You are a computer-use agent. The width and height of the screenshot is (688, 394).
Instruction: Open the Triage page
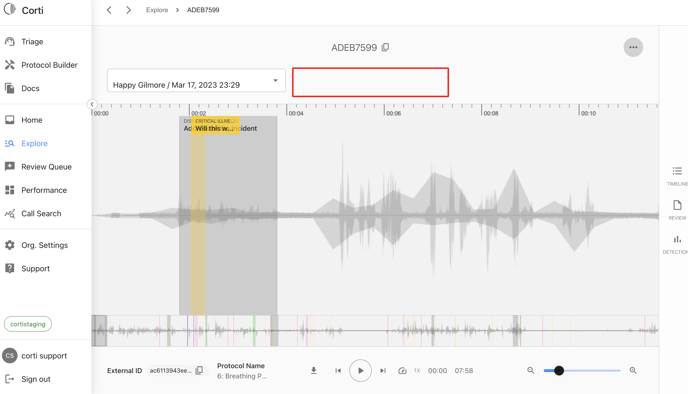[x=32, y=42]
